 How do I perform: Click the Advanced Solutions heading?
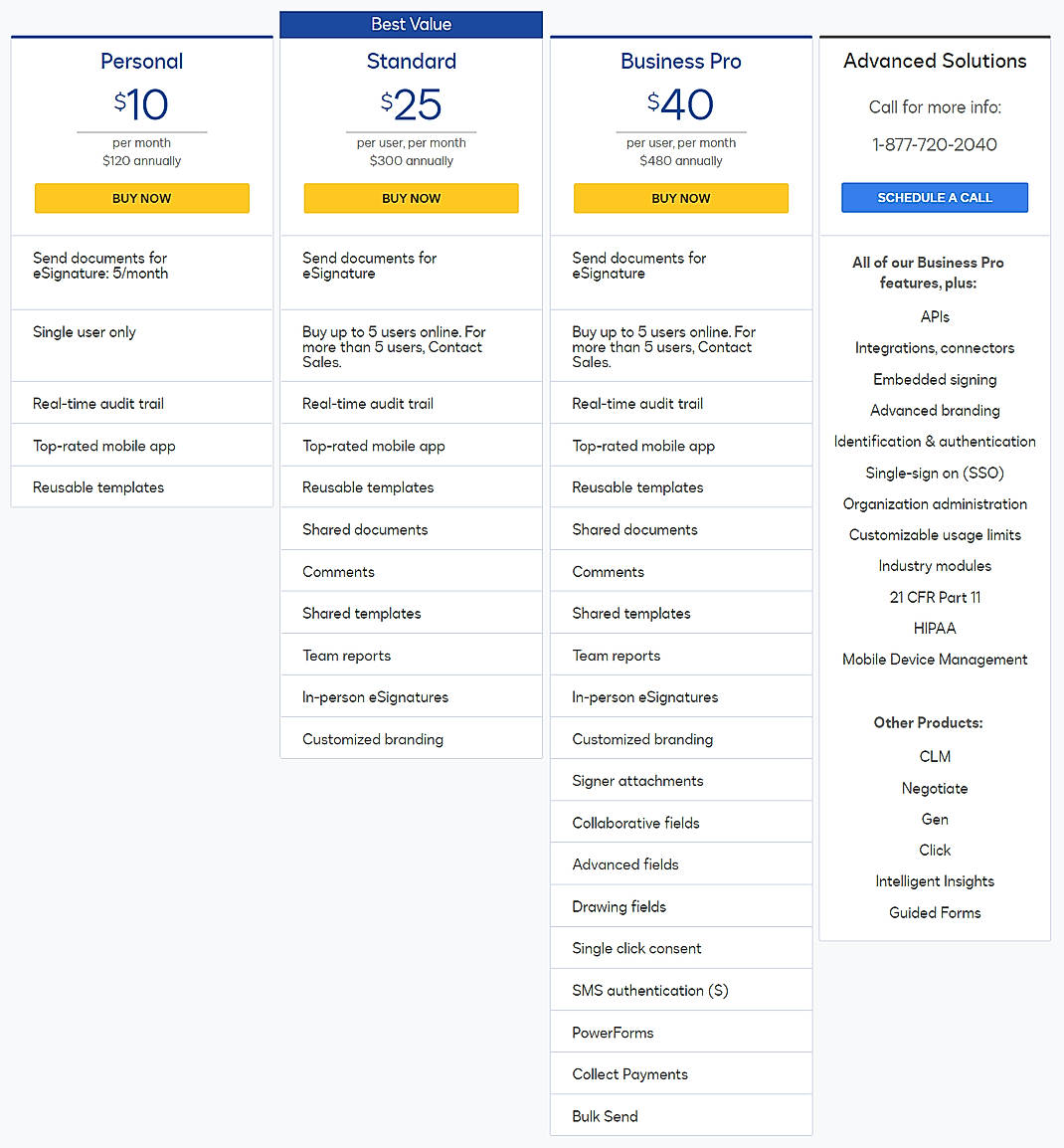(x=934, y=61)
